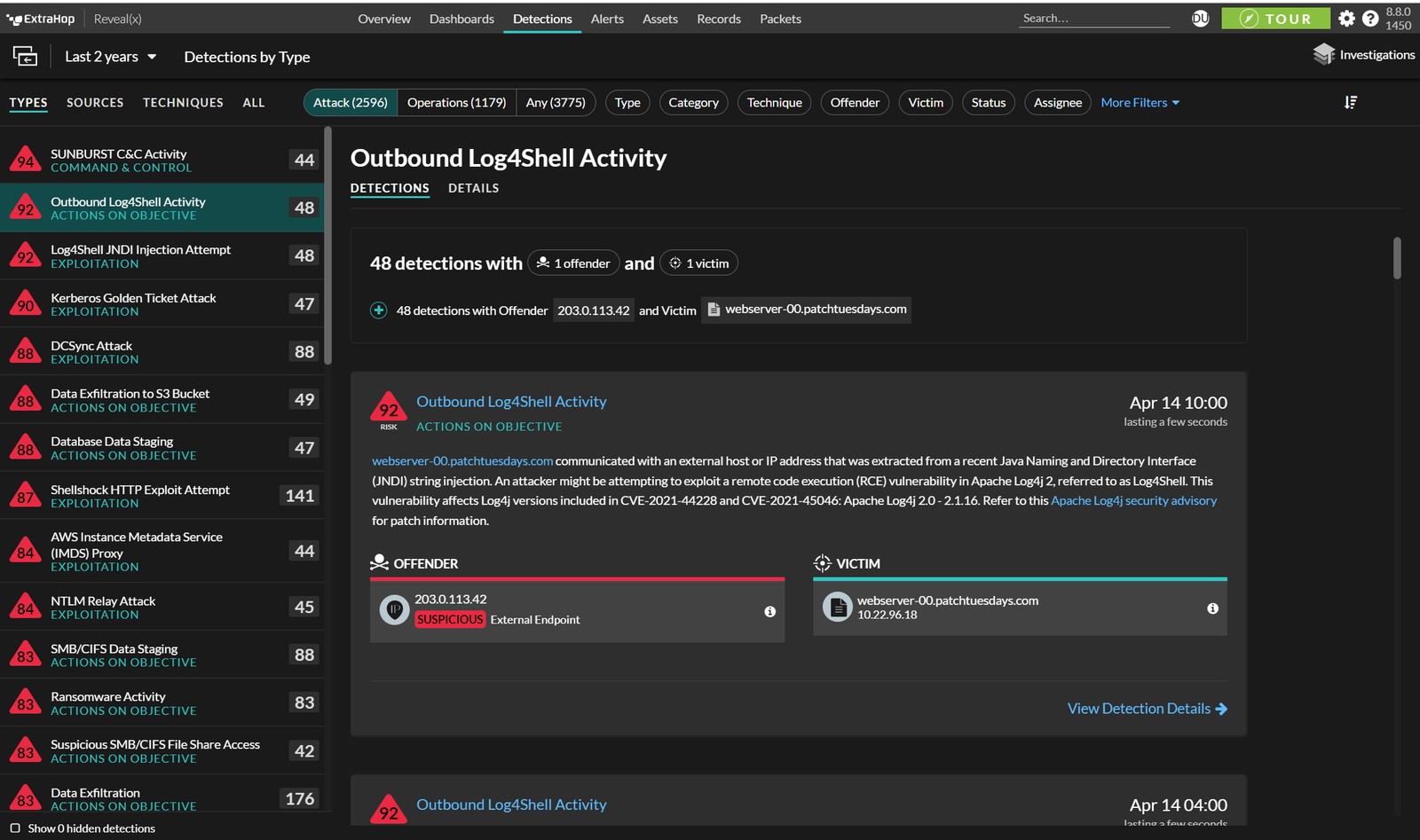
Task: Click the ExtraHop logo
Action: (x=40, y=19)
